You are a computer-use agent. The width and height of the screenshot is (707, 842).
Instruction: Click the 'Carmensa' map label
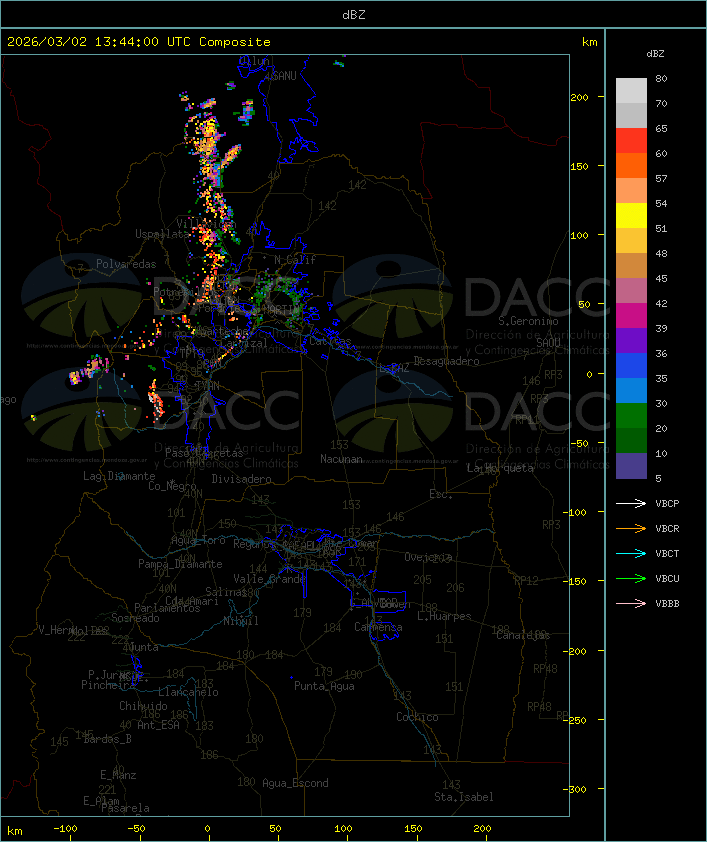tap(378, 627)
